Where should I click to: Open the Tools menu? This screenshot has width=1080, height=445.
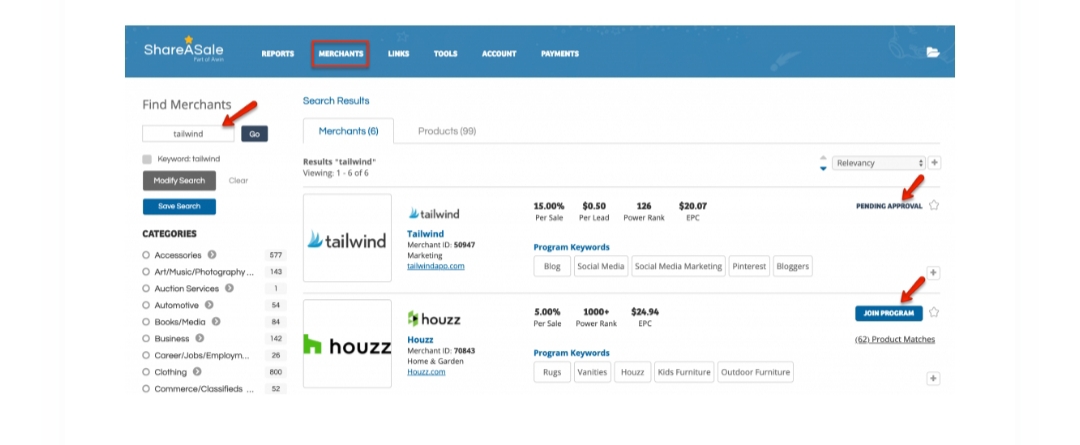click(x=445, y=54)
